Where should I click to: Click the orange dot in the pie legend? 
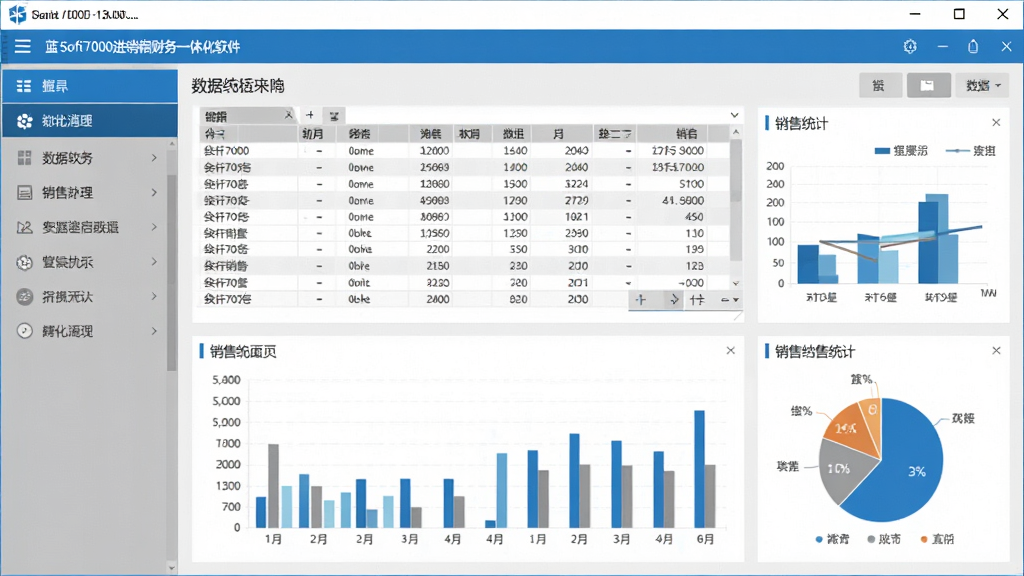924,539
